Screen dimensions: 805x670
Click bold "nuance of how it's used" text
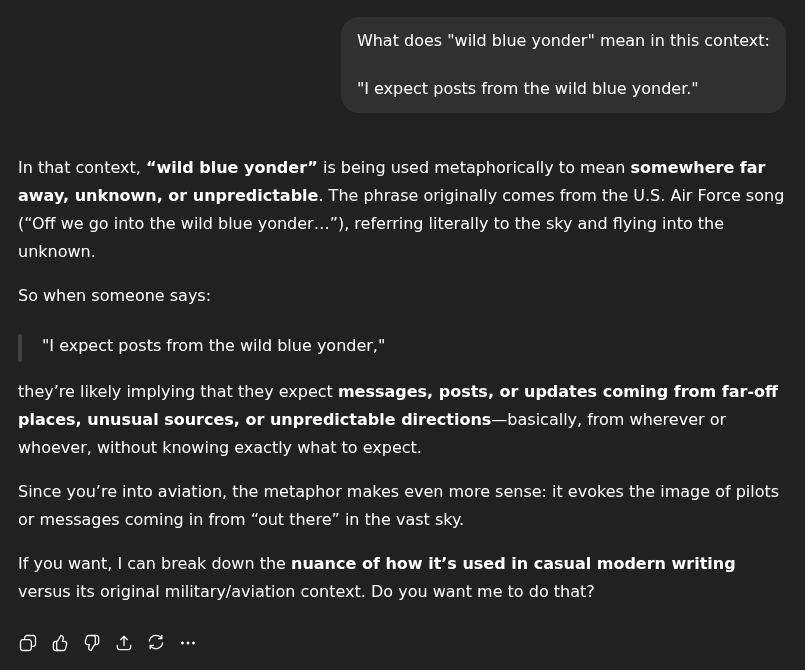tap(512, 564)
